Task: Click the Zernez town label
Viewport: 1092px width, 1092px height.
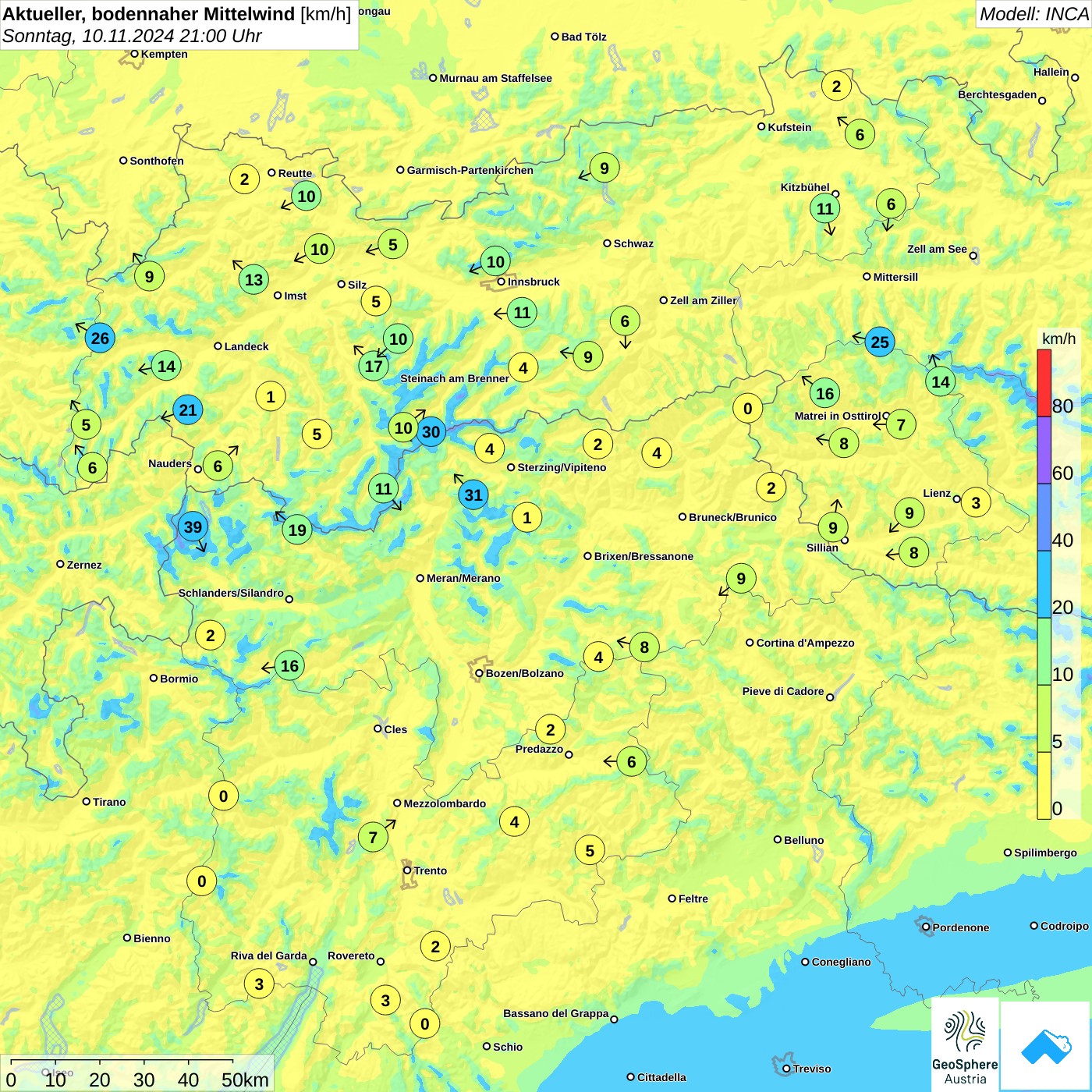Action: [84, 565]
